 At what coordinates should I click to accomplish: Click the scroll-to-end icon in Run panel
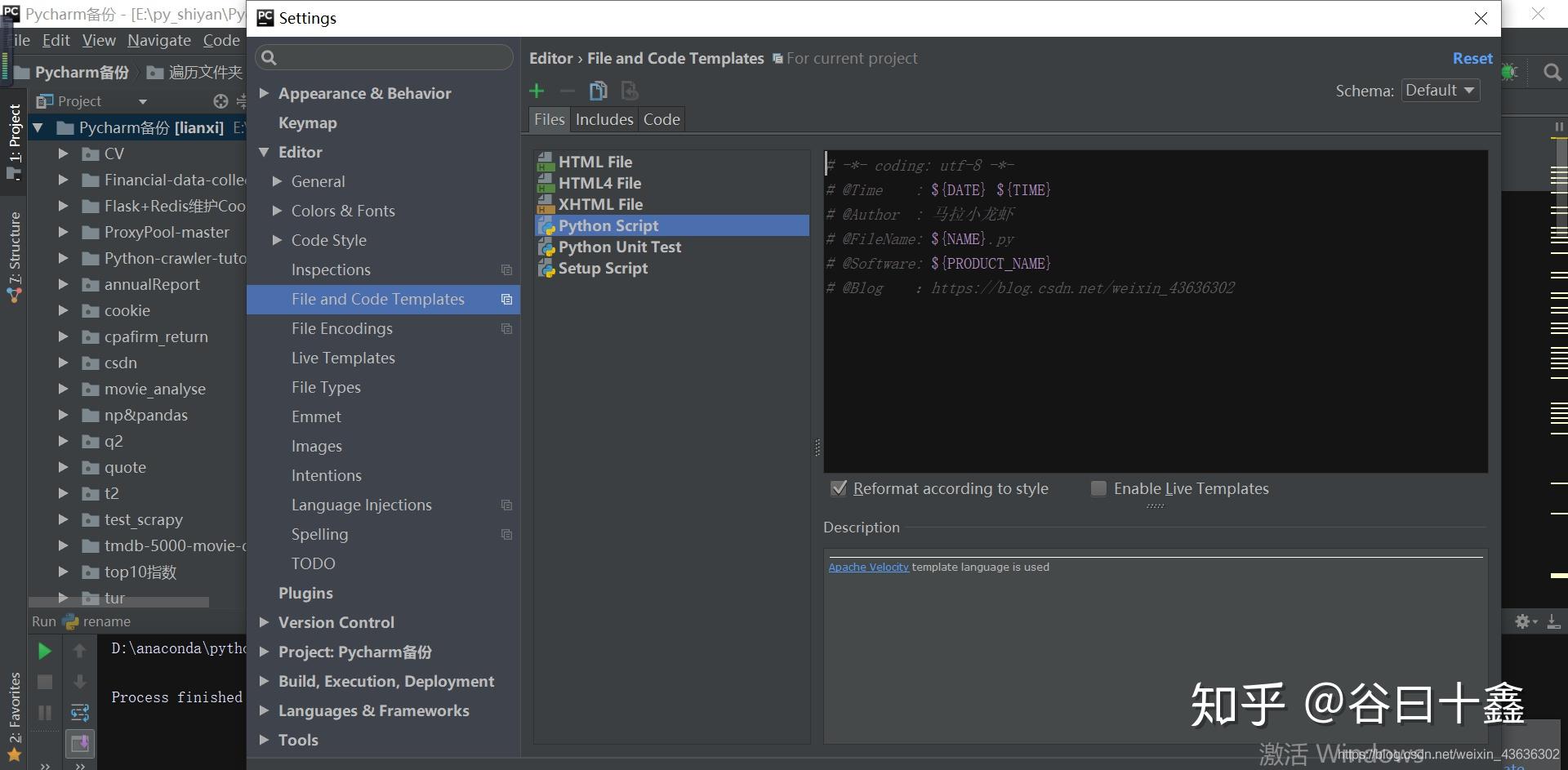click(x=80, y=744)
